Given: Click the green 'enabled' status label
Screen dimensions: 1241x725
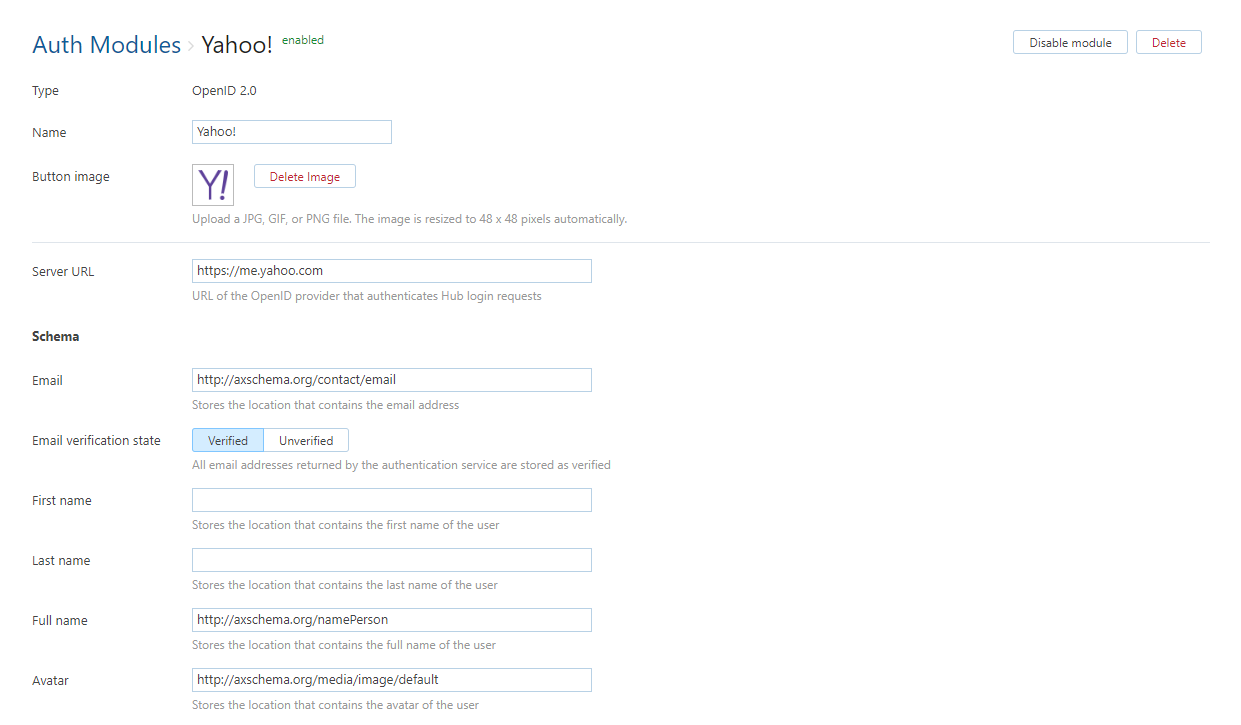Looking at the screenshot, I should click(303, 40).
